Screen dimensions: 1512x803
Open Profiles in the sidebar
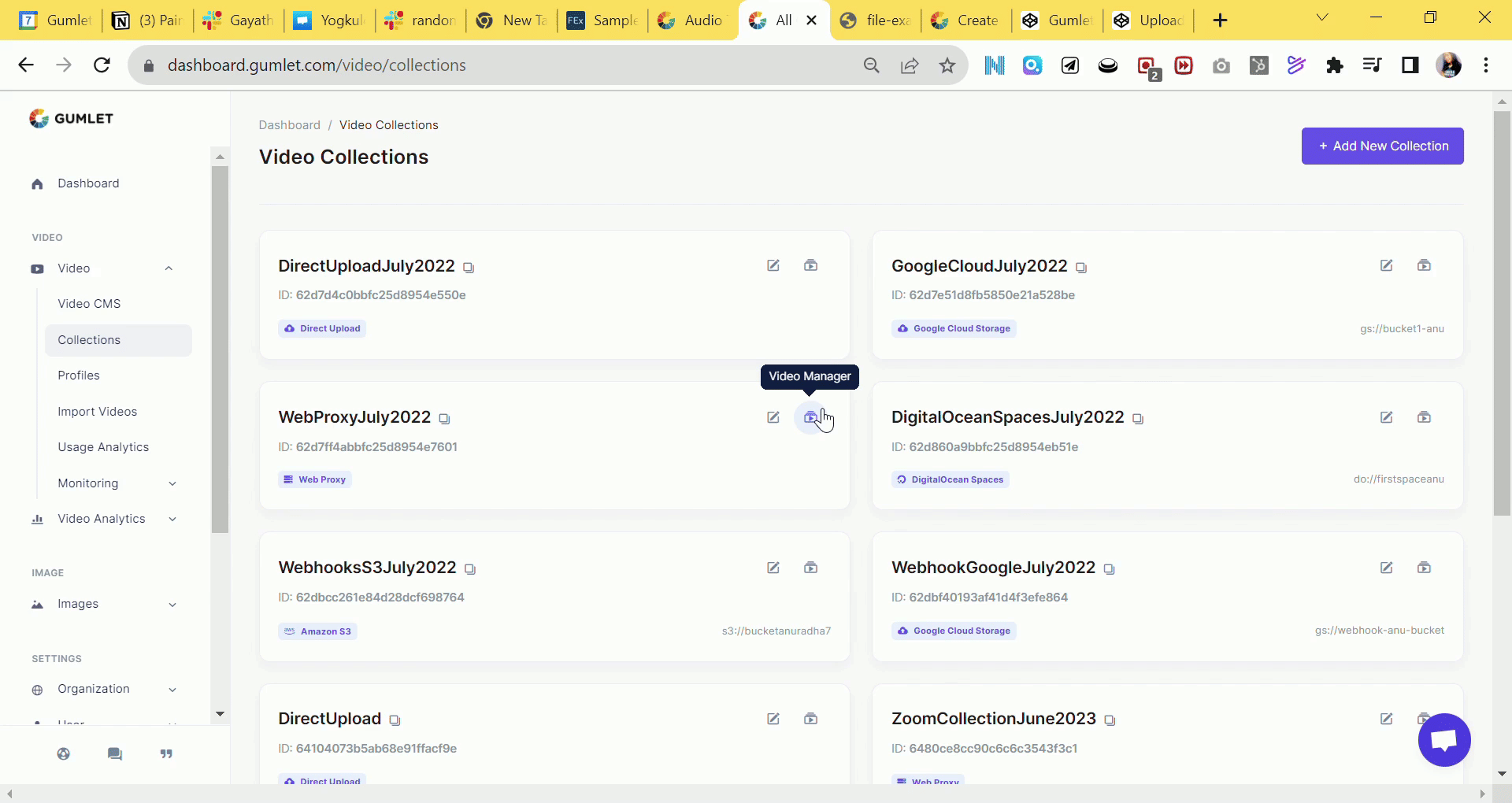coord(79,376)
